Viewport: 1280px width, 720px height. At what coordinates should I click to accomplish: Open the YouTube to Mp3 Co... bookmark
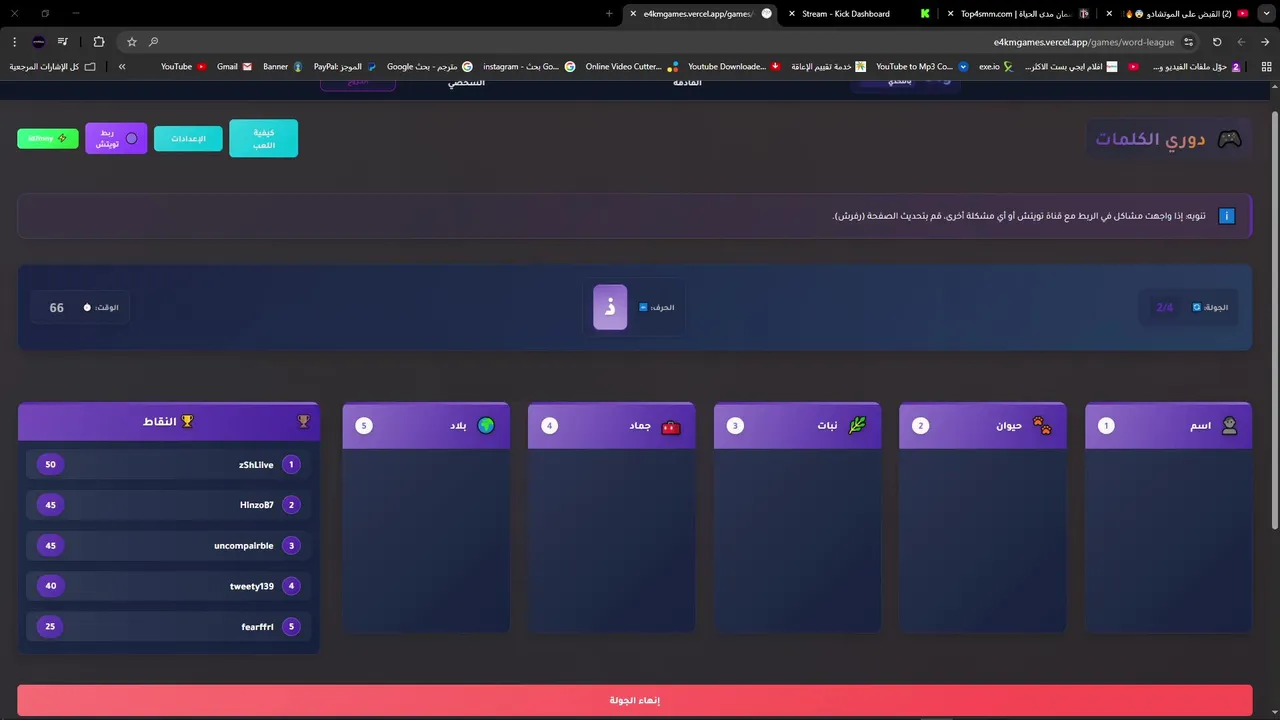click(x=922, y=67)
